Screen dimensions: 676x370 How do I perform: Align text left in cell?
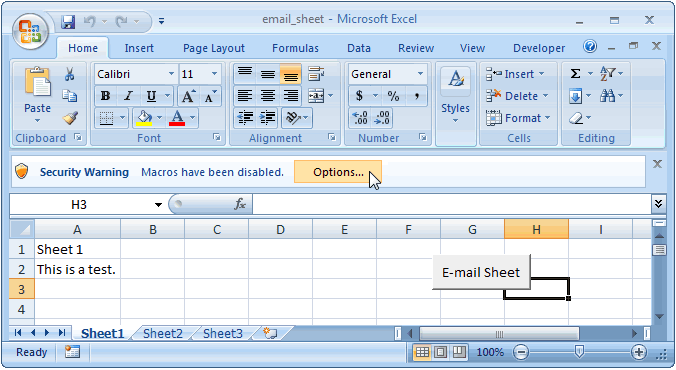[x=245, y=96]
